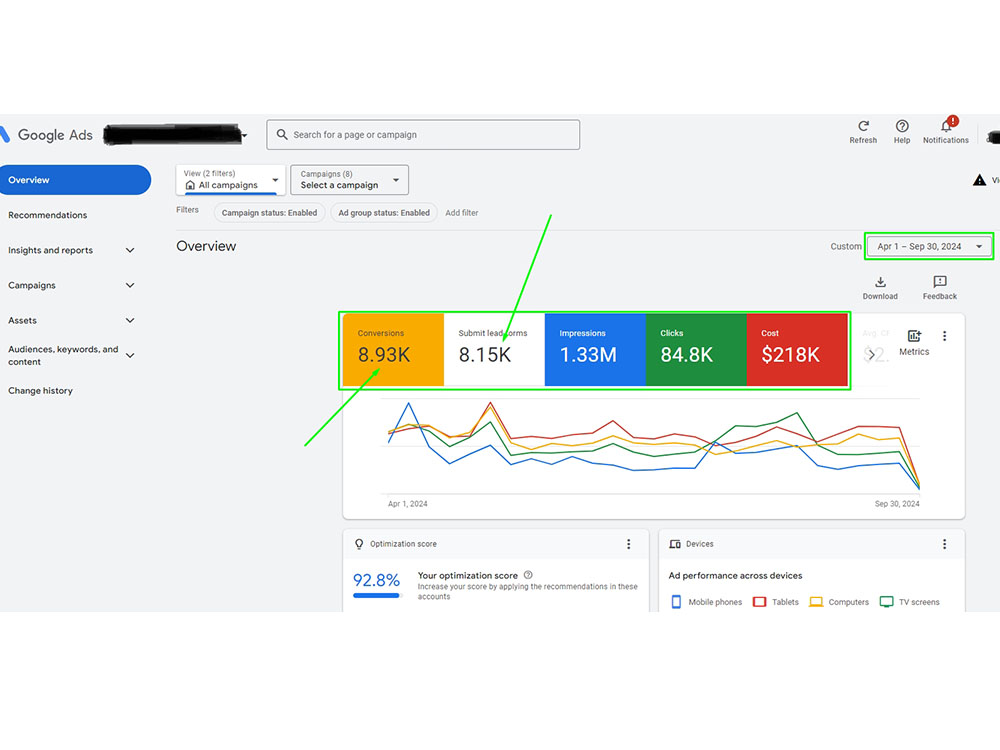Toggle Mobile phones legend item
This screenshot has height=750, width=1000.
707,602
